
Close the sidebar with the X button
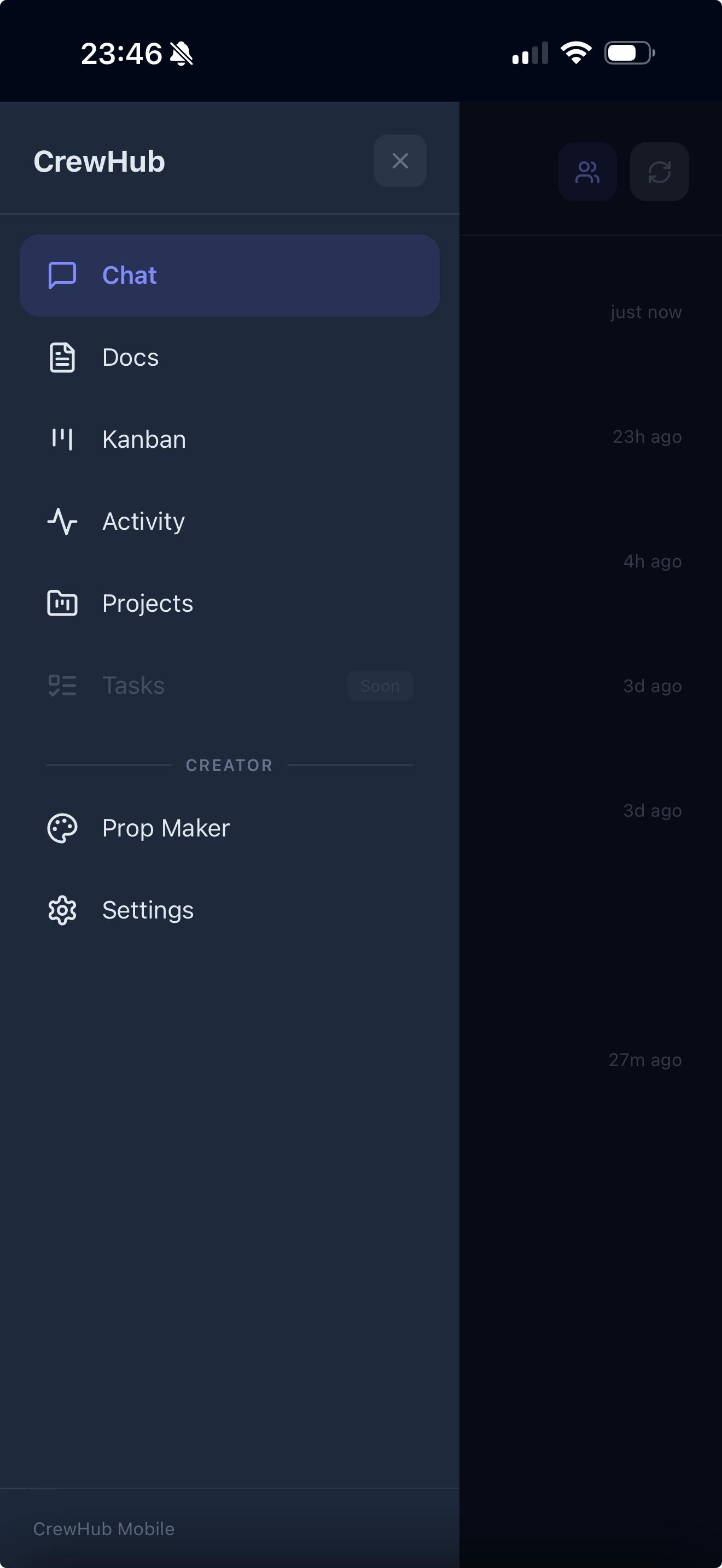400,161
